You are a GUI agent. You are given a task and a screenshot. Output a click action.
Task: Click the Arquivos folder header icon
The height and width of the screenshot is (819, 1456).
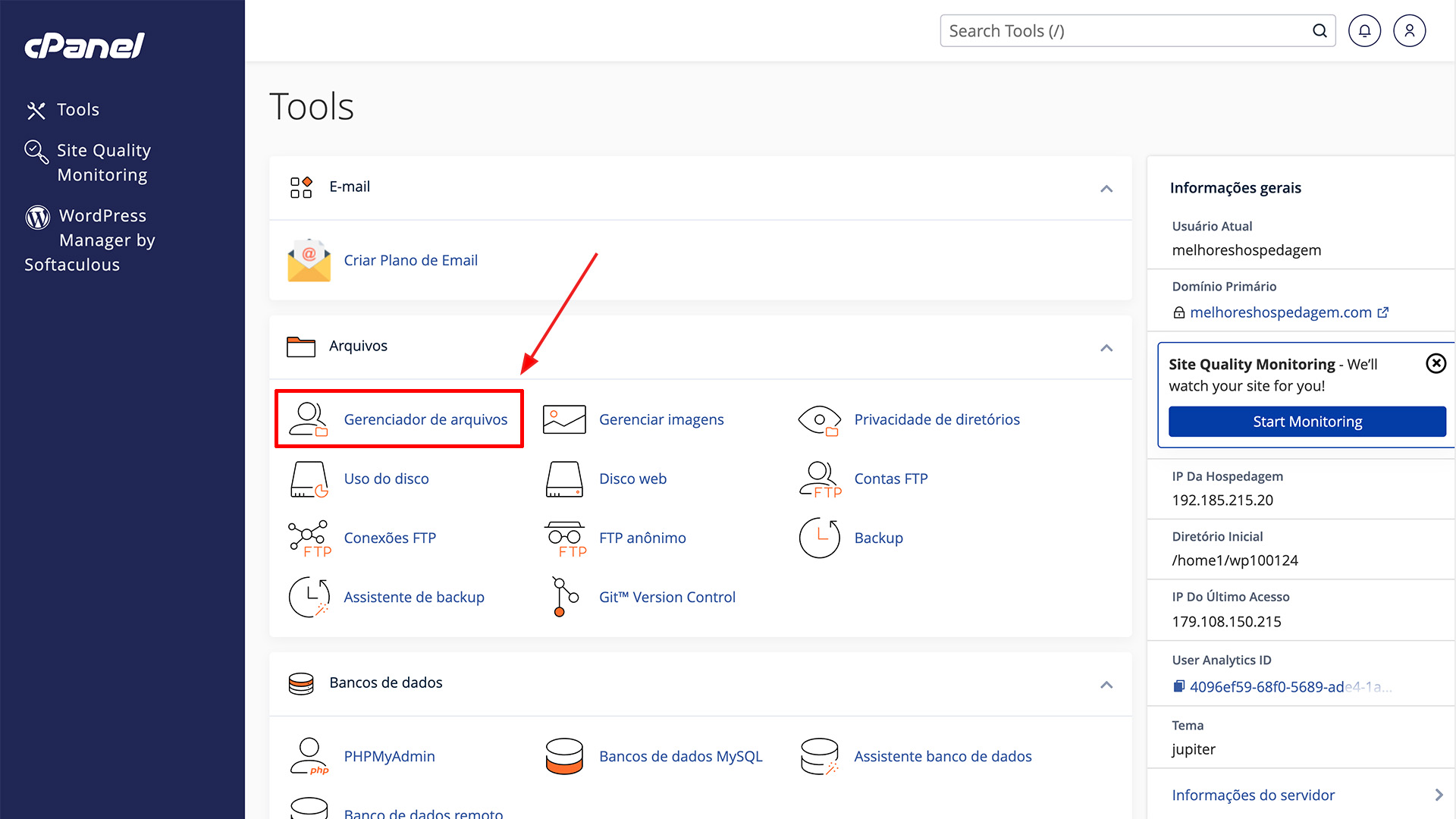(301, 347)
